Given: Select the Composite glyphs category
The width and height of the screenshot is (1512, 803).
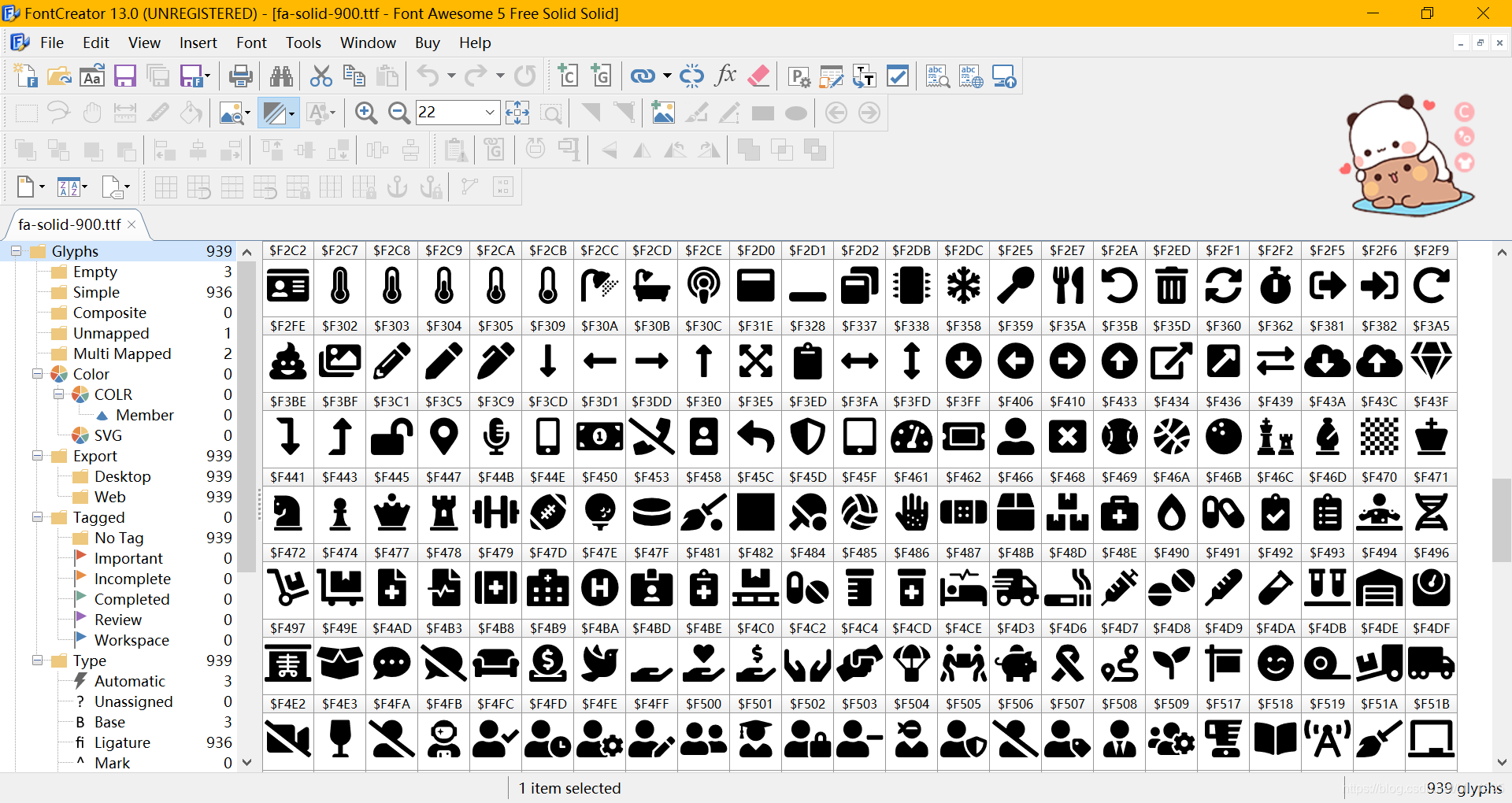Looking at the screenshot, I should pyautogui.click(x=109, y=313).
